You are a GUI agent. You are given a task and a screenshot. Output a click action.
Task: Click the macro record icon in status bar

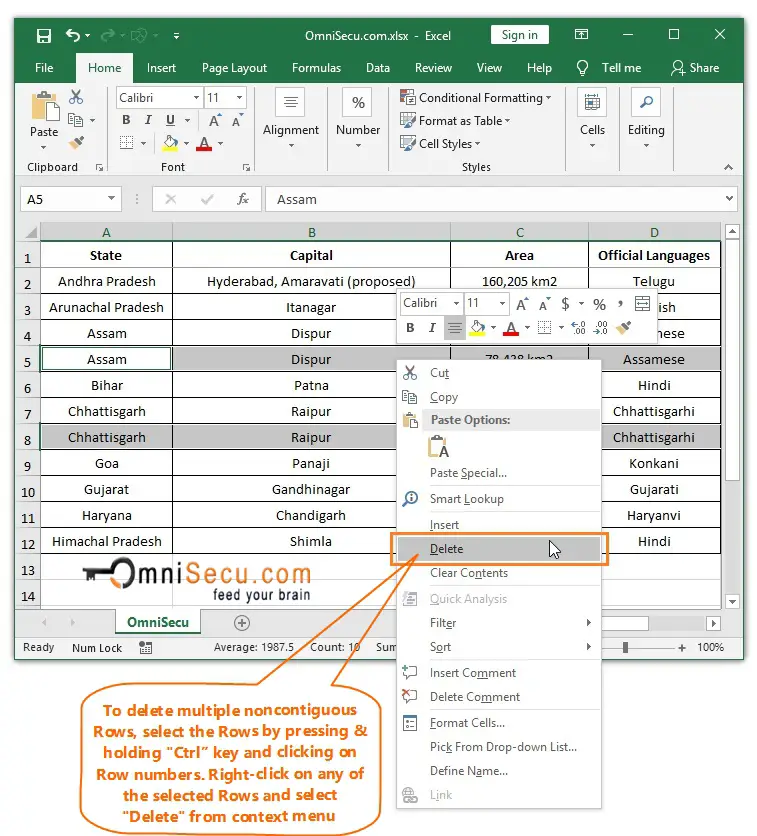[x=145, y=647]
